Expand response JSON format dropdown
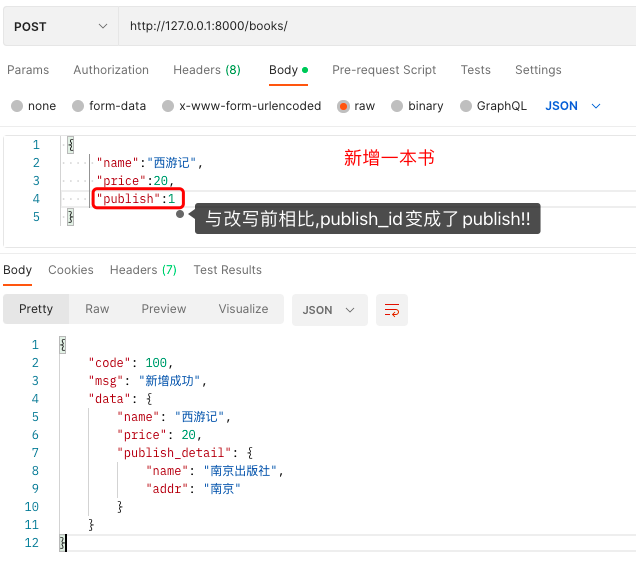Screen dimensions: 636x565 (329, 310)
